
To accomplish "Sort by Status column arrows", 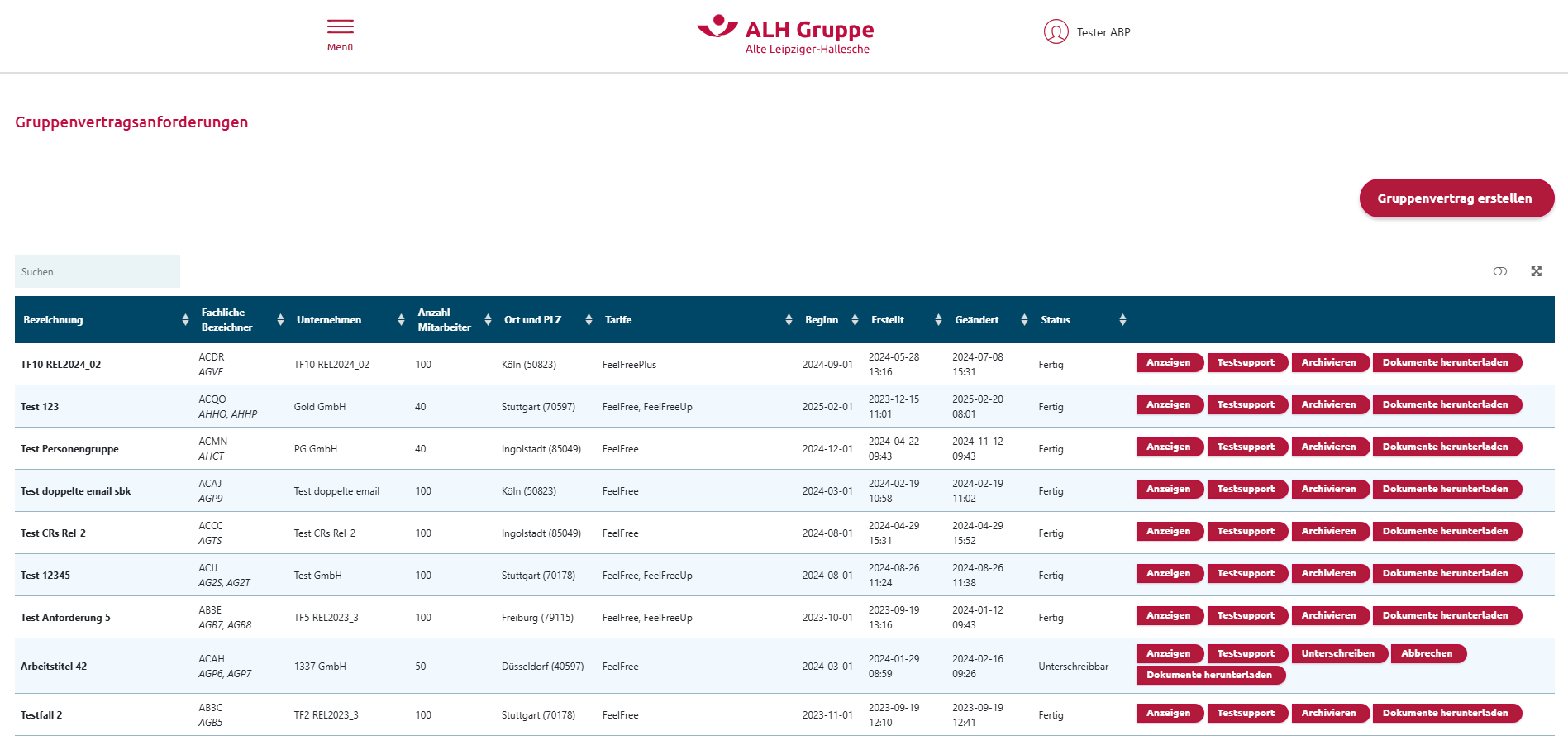I will tap(1122, 320).
